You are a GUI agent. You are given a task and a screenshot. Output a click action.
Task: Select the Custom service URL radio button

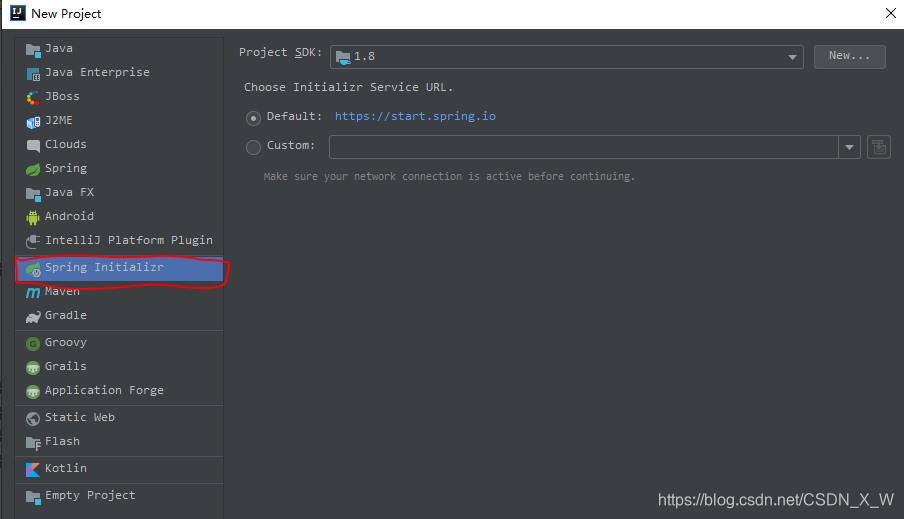click(253, 148)
